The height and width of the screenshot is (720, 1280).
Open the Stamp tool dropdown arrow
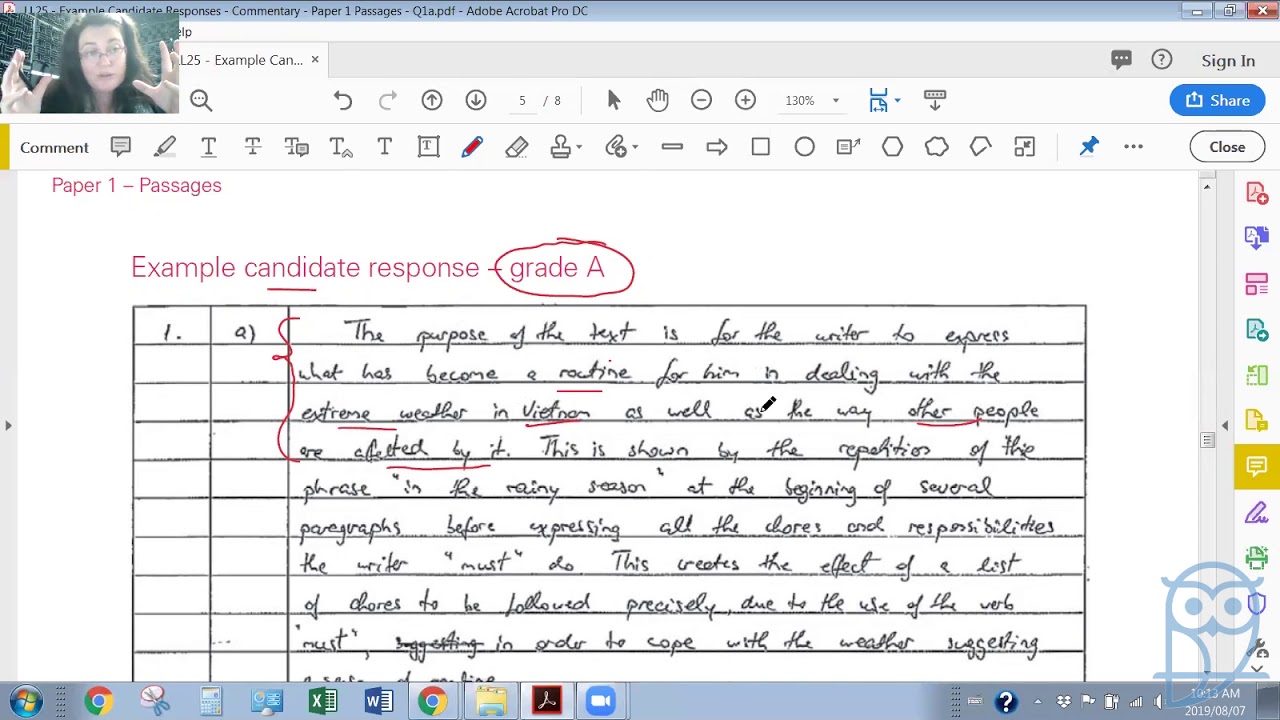pos(579,148)
